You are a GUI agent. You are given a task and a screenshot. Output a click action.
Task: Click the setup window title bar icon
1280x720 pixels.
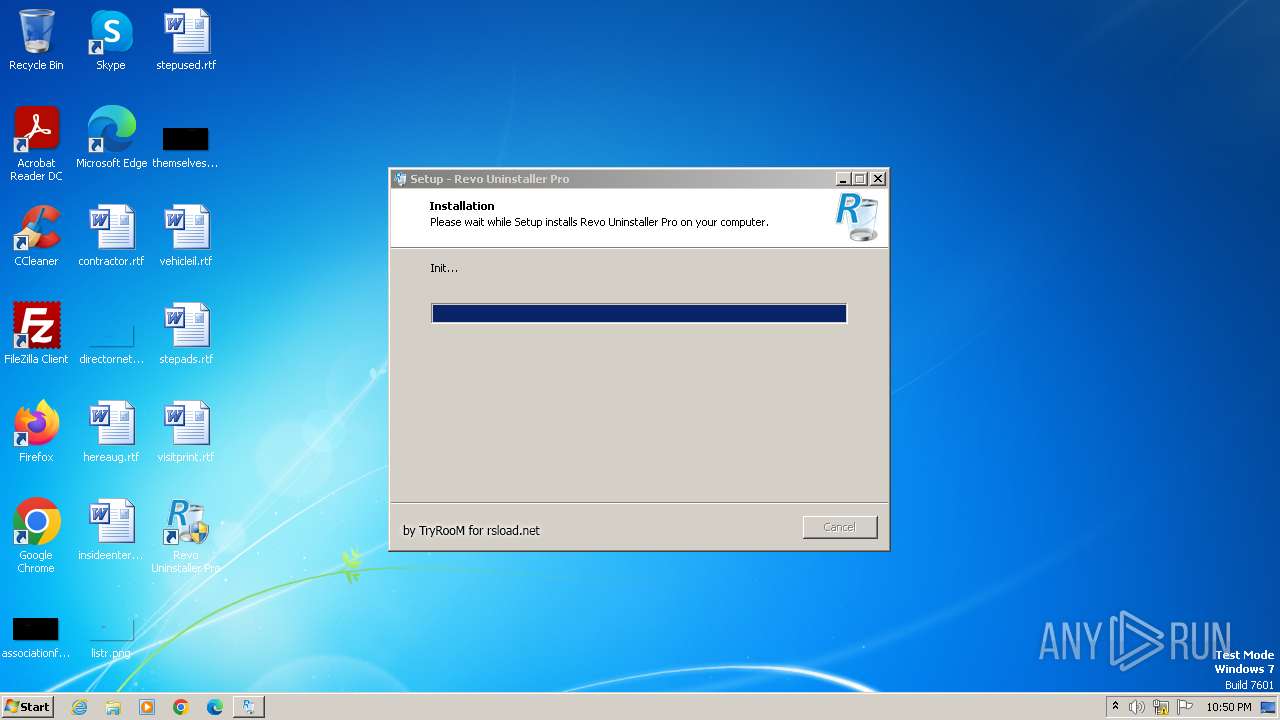tap(401, 179)
